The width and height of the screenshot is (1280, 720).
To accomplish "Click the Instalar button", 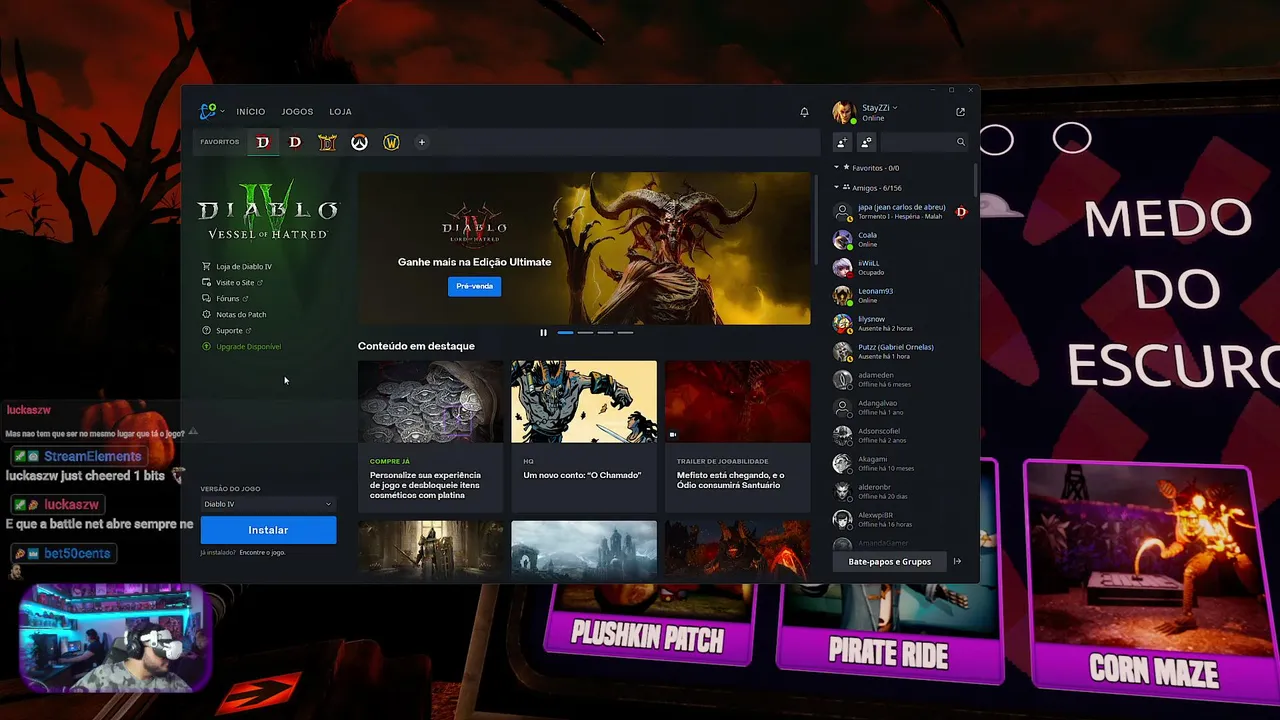I will click(268, 530).
